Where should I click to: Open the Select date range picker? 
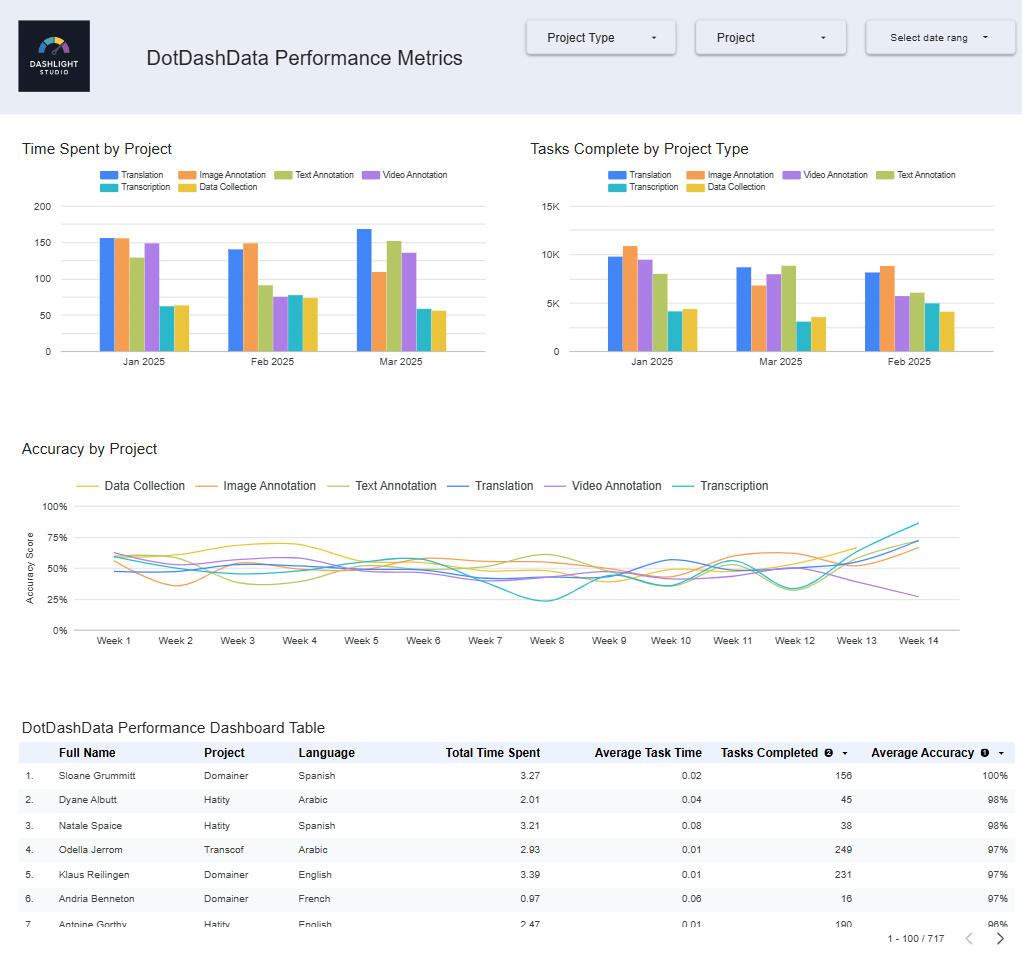(940, 38)
